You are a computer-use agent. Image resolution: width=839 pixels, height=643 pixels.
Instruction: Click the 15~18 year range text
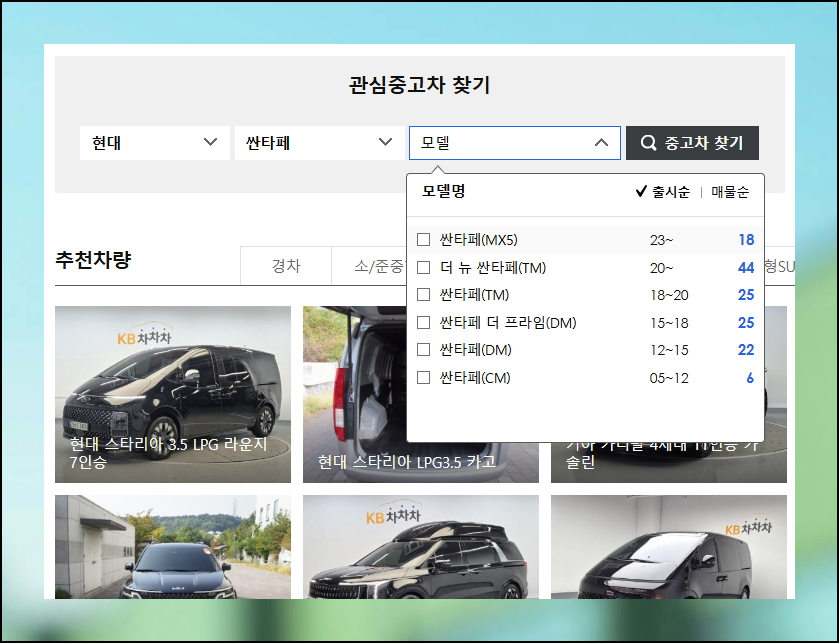(x=669, y=323)
